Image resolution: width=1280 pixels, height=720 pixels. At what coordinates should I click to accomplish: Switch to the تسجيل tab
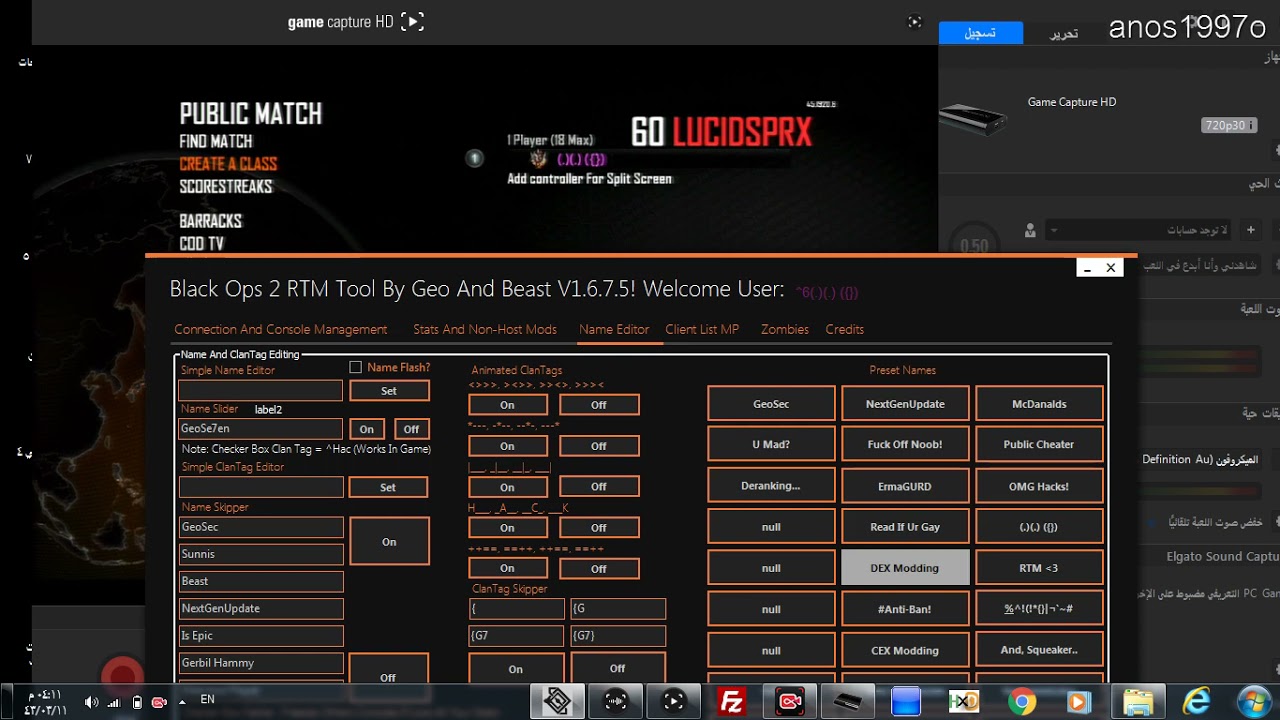pos(980,33)
